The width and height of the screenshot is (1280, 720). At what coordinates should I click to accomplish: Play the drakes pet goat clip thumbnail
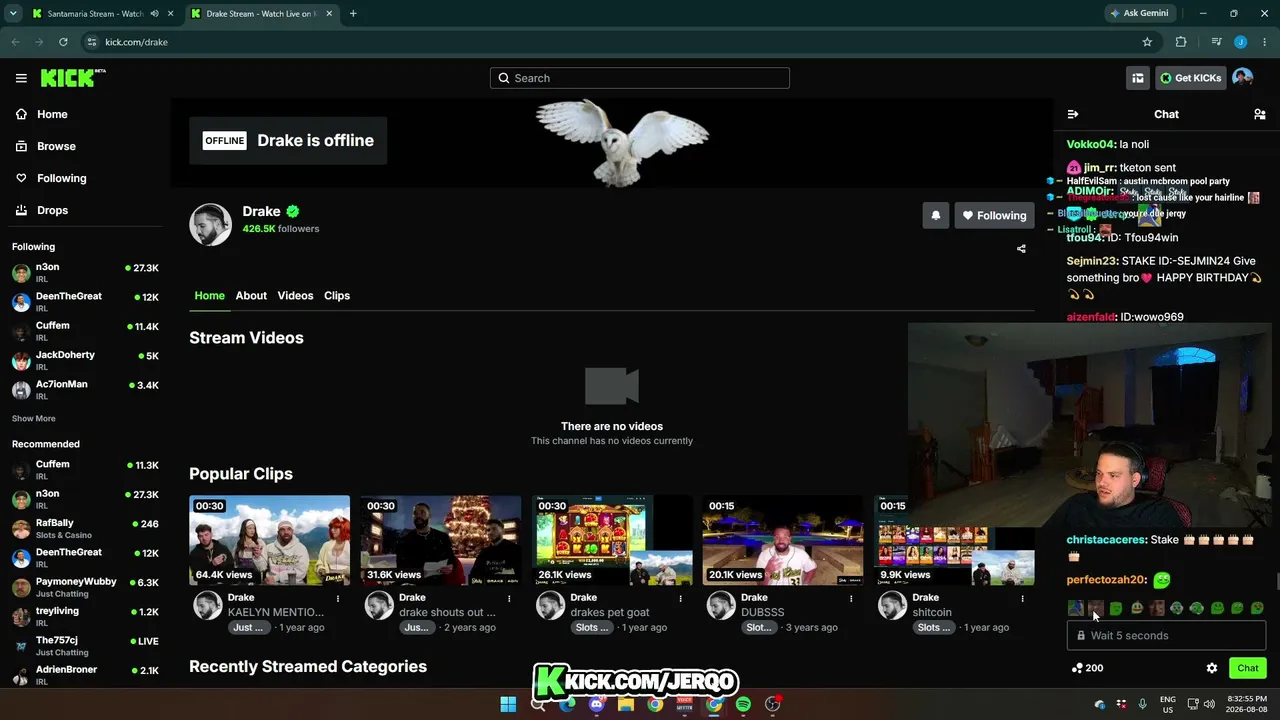(612, 540)
